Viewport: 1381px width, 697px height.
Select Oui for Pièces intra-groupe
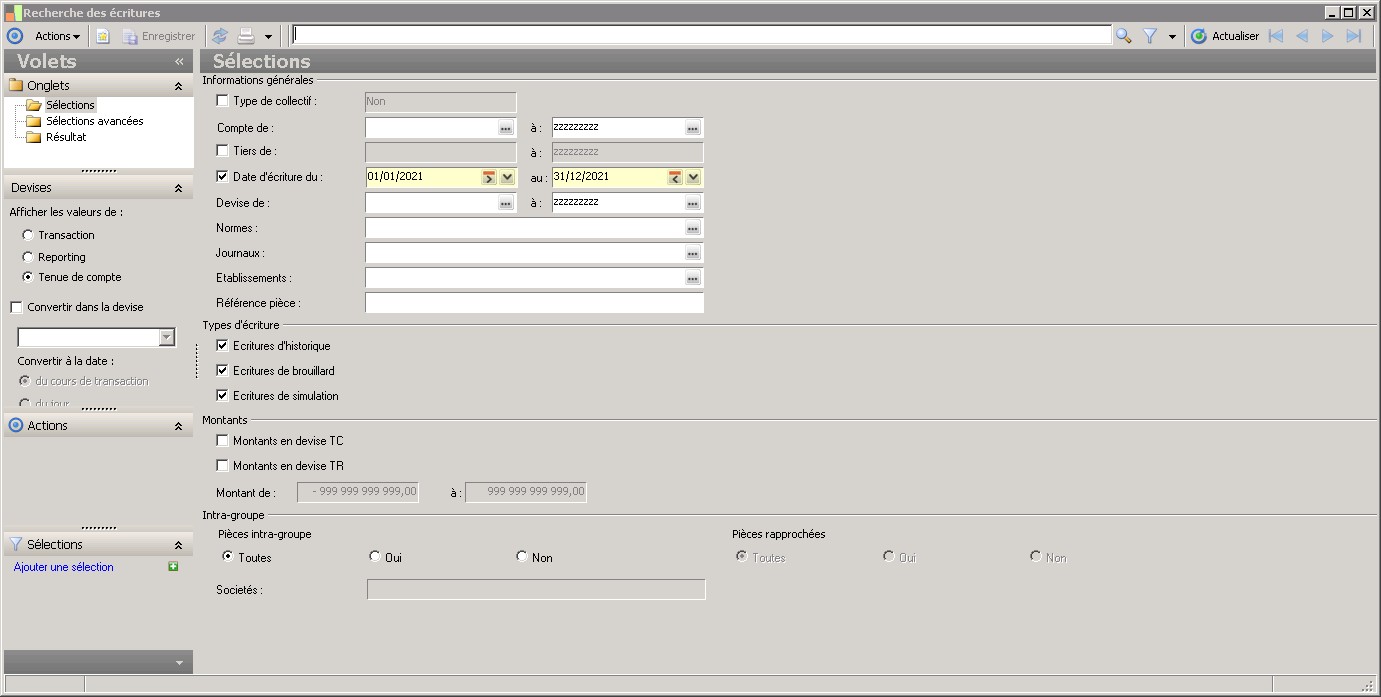pyautogui.click(x=375, y=557)
